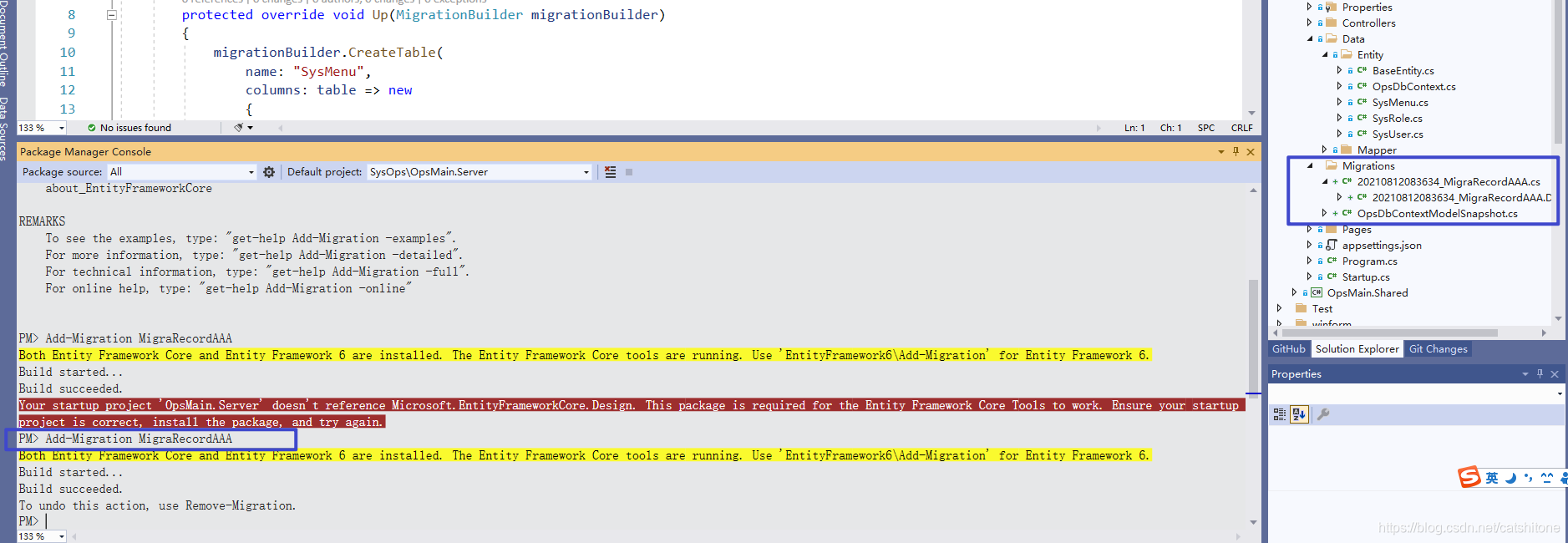This screenshot has width=1568, height=543.
Task: Clear the Package Manager Console output
Action: pos(611,172)
